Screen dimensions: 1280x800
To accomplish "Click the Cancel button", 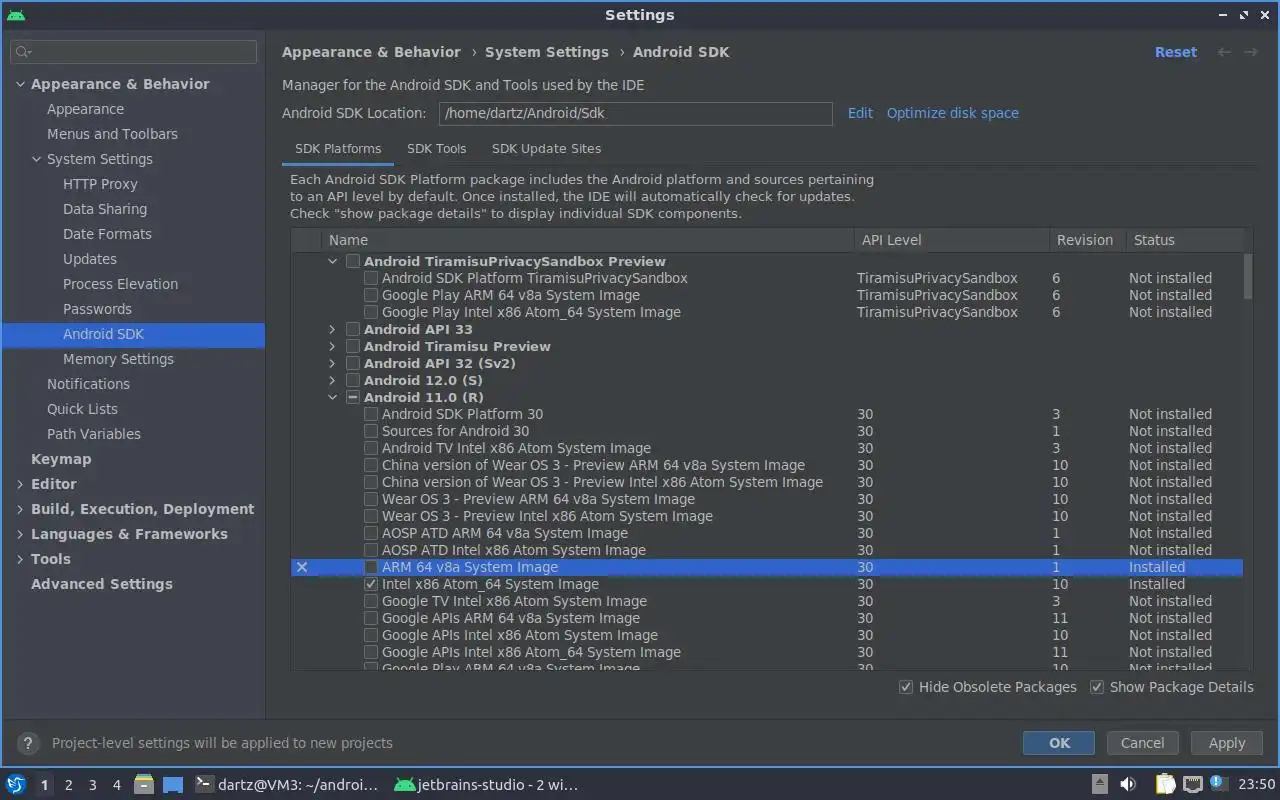I will coord(1142,743).
